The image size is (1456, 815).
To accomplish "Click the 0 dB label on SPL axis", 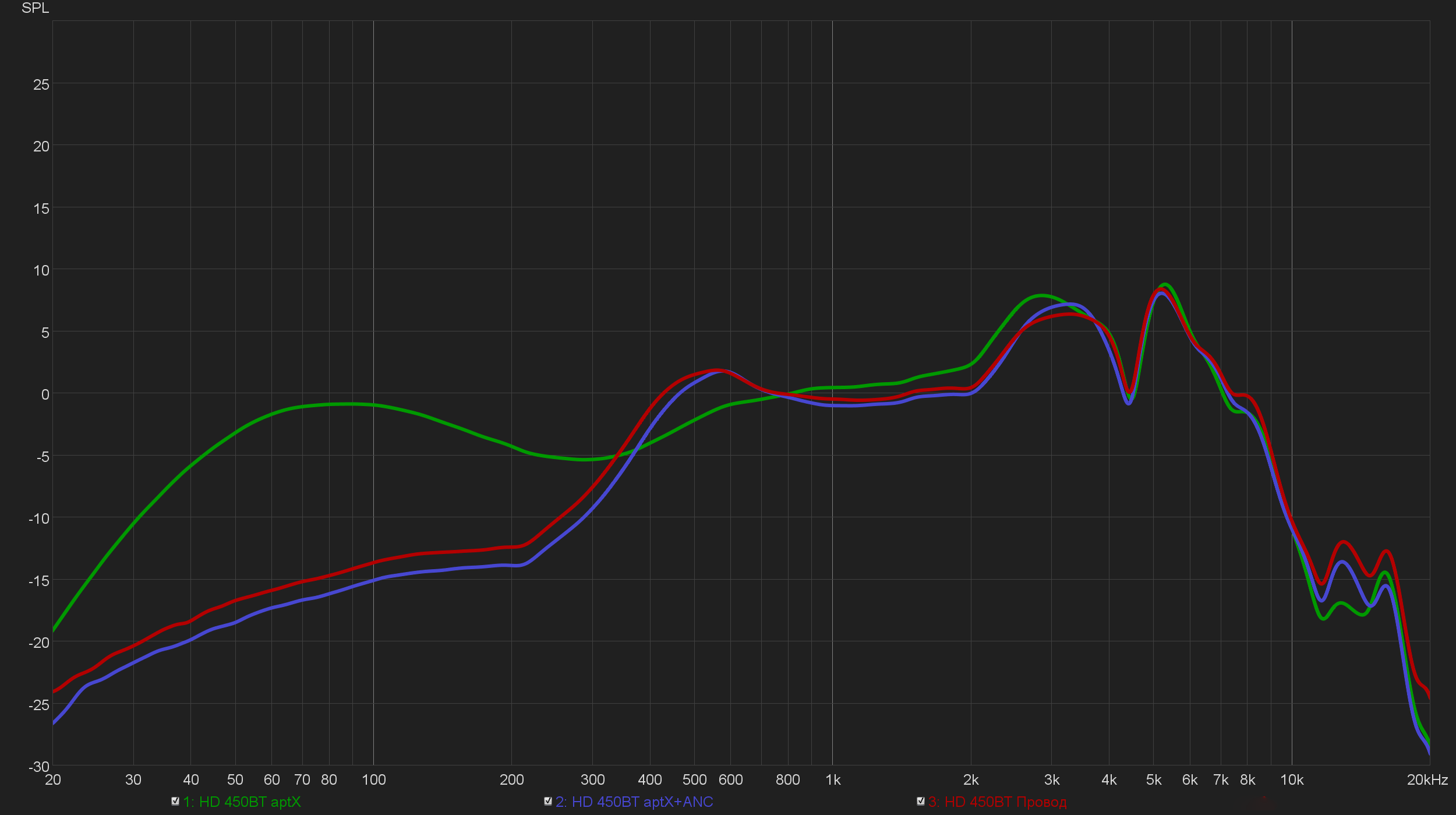I will pyautogui.click(x=45, y=394).
